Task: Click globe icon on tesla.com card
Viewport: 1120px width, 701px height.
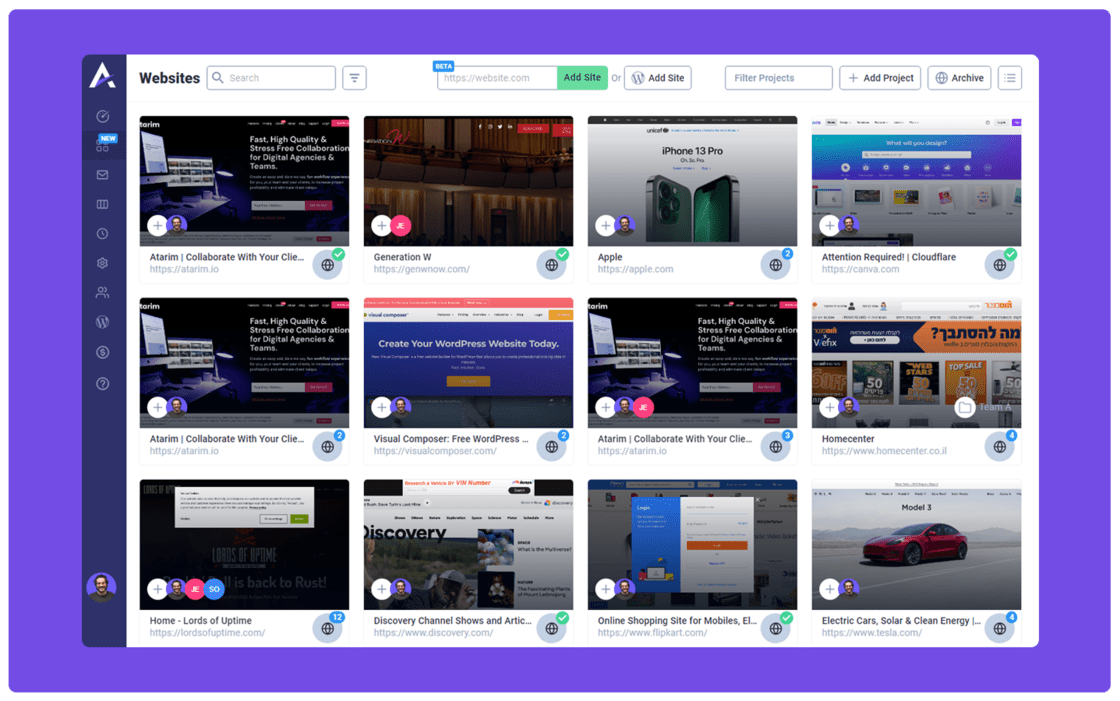Action: click(1000, 629)
